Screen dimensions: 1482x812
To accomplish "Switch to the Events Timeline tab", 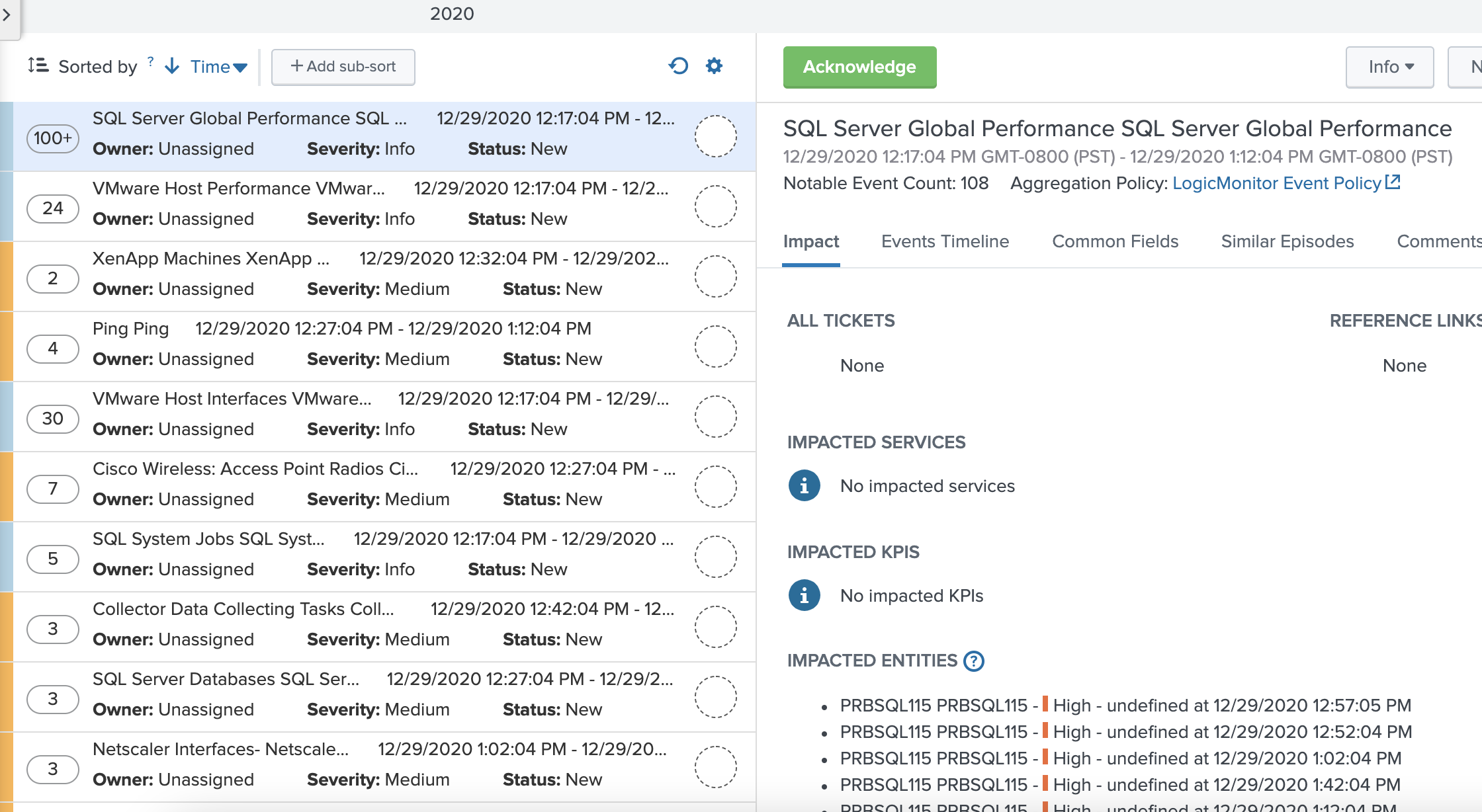I will pyautogui.click(x=945, y=241).
